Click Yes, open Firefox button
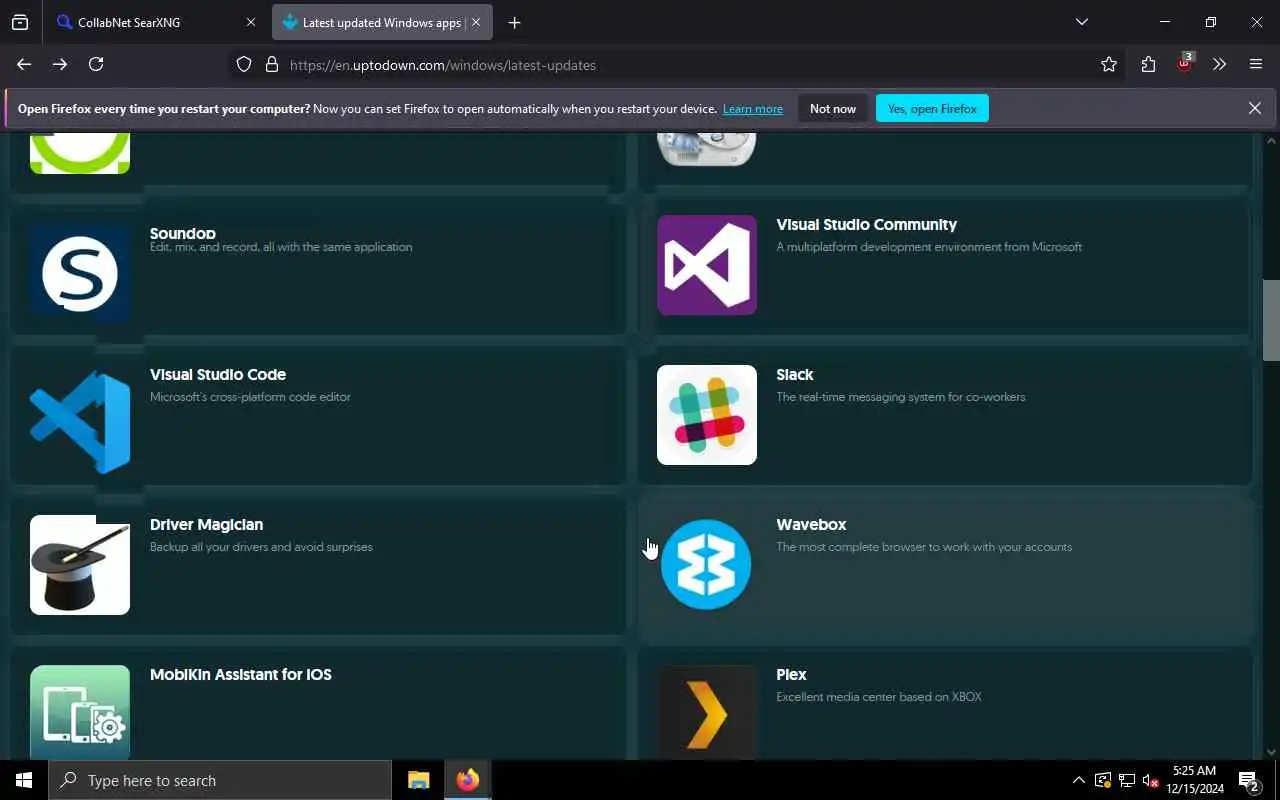 tap(932, 108)
